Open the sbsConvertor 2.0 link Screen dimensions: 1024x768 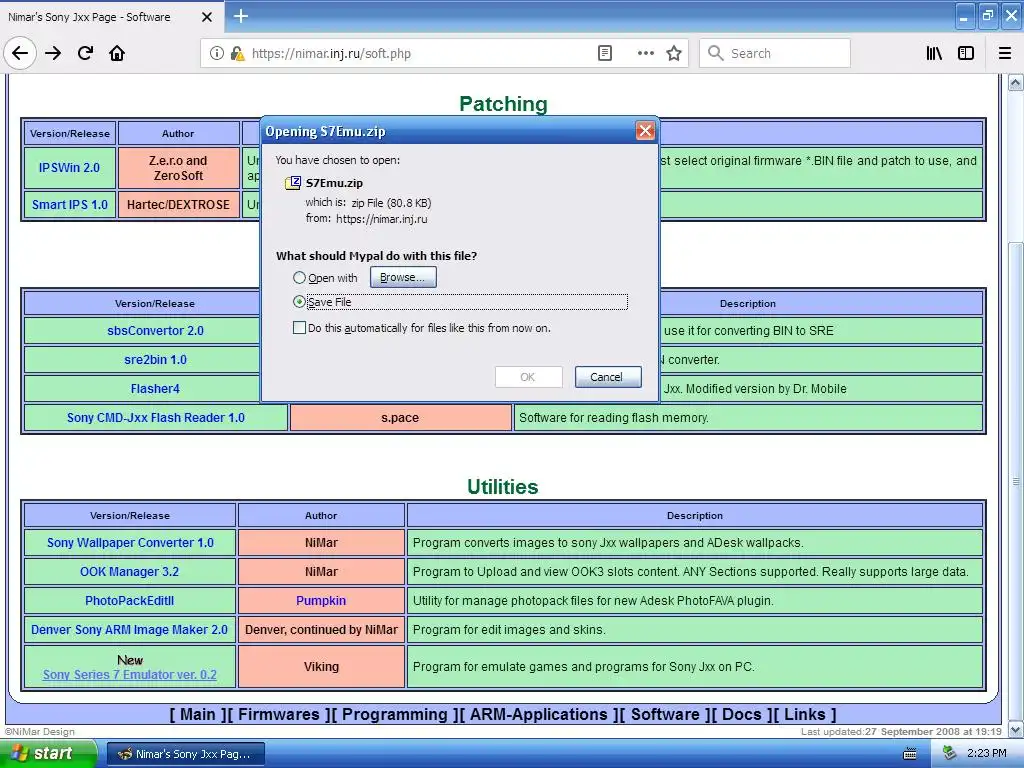(x=155, y=330)
